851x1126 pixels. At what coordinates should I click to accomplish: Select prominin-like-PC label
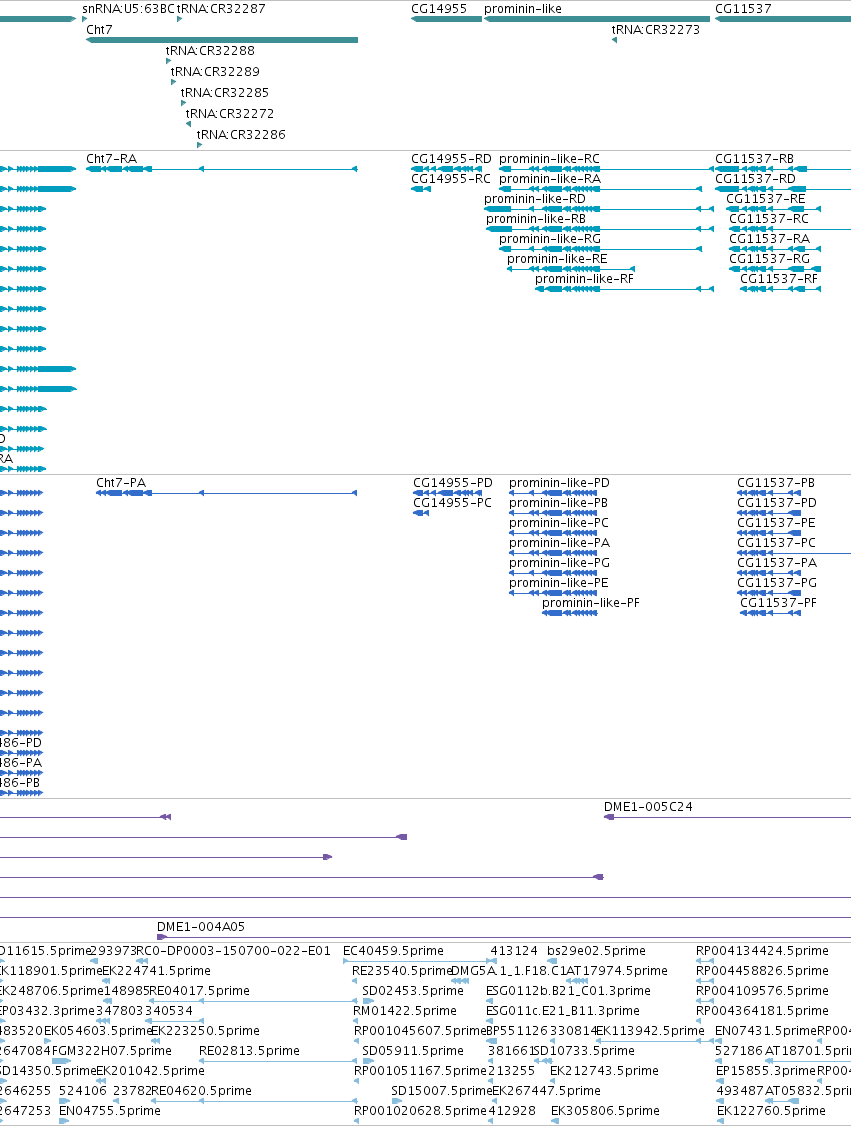559,523
